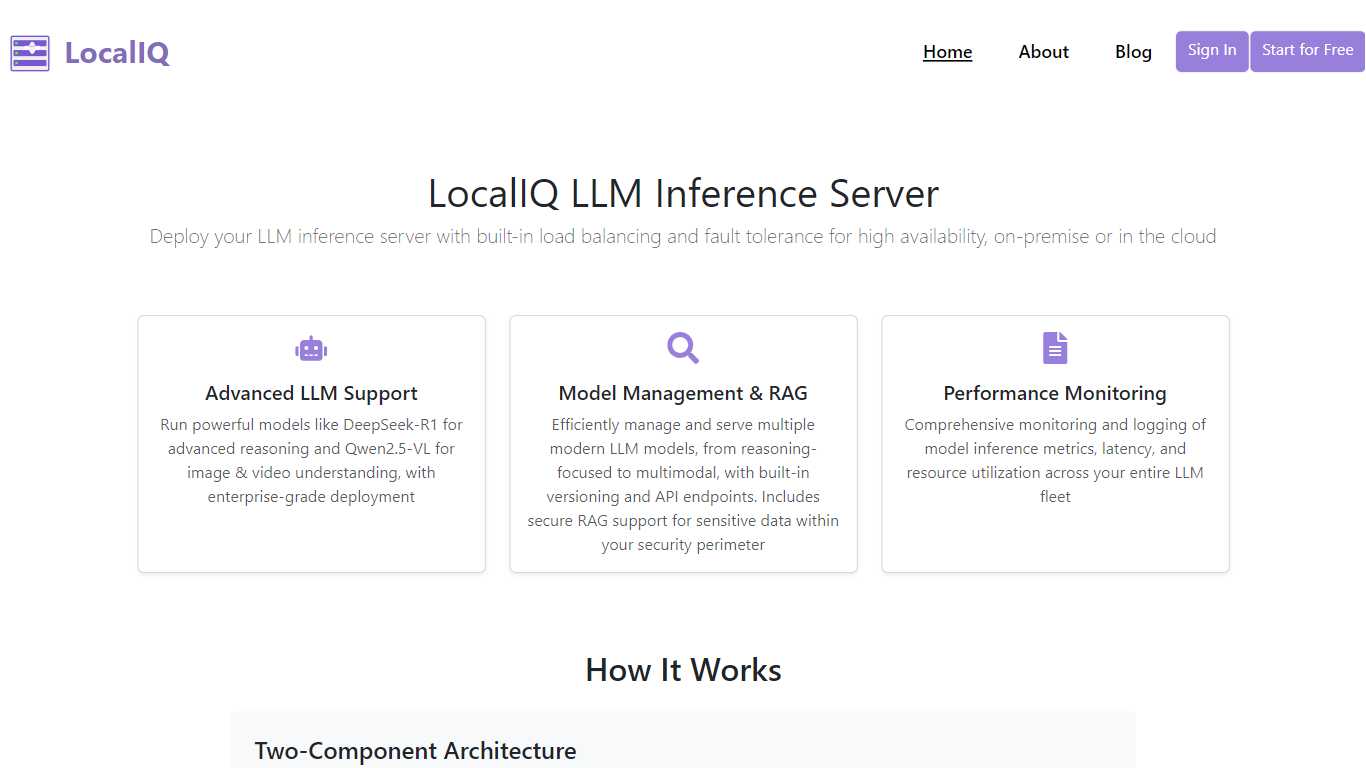This screenshot has height=768, width=1366.
Task: Open the Blog nav link
Action: pos(1133,52)
